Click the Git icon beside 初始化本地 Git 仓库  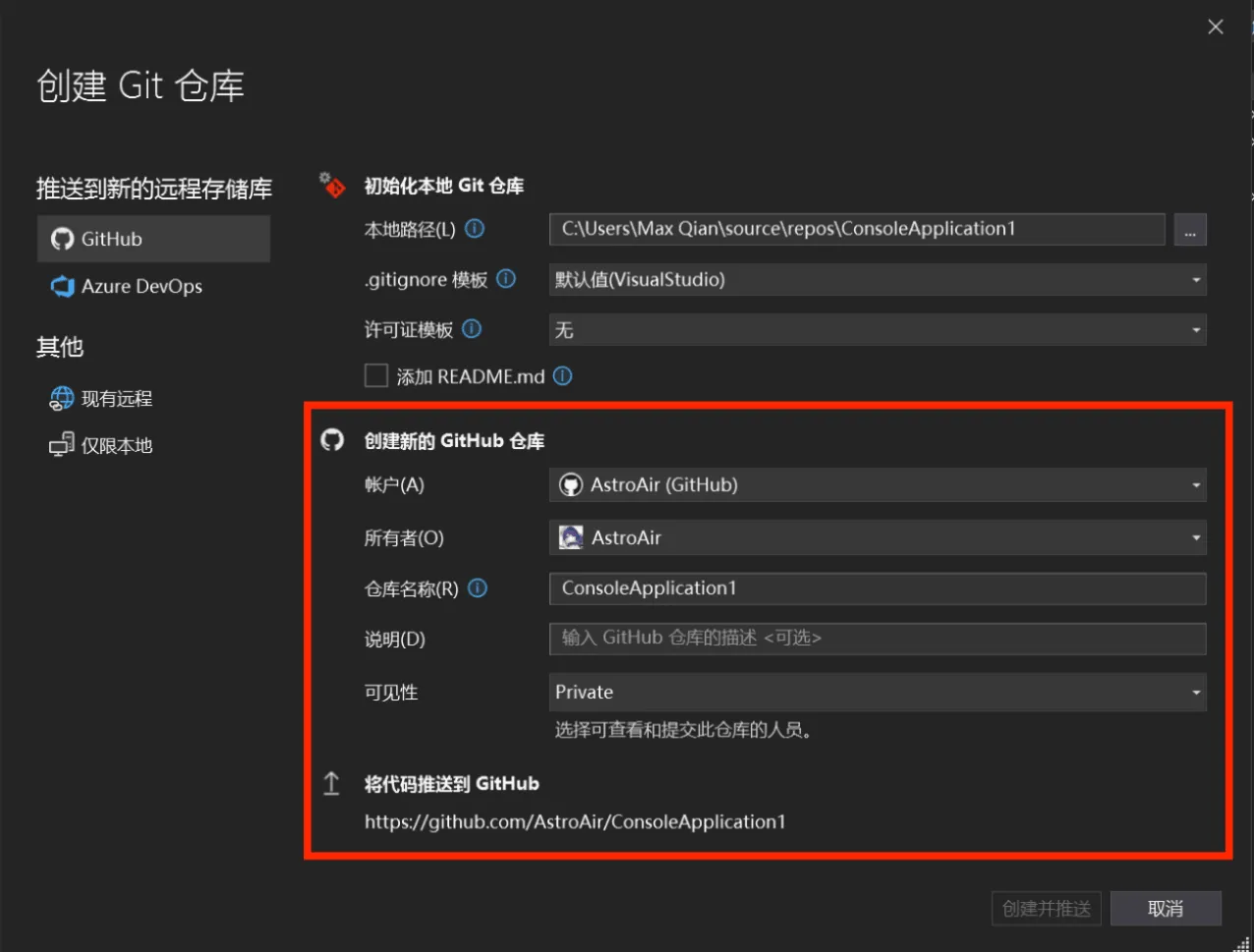tap(333, 185)
